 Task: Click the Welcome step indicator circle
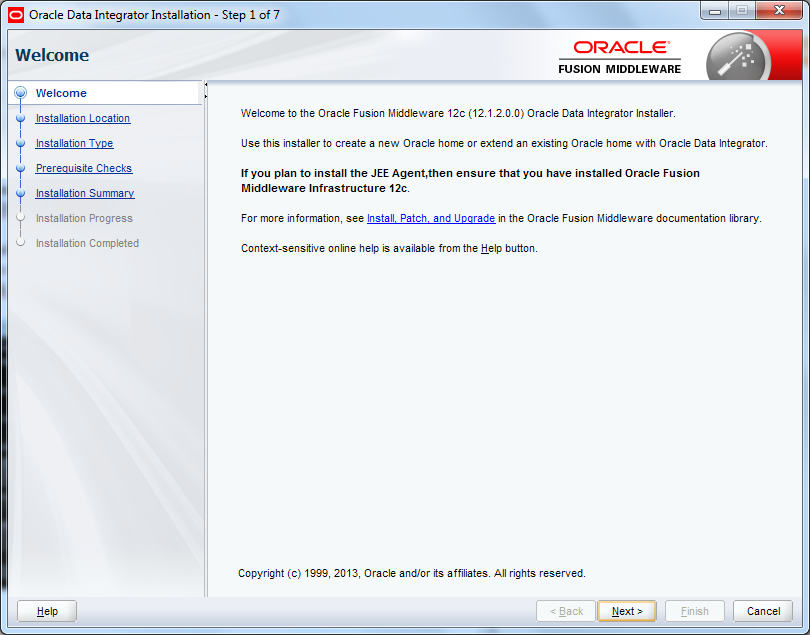coord(20,93)
